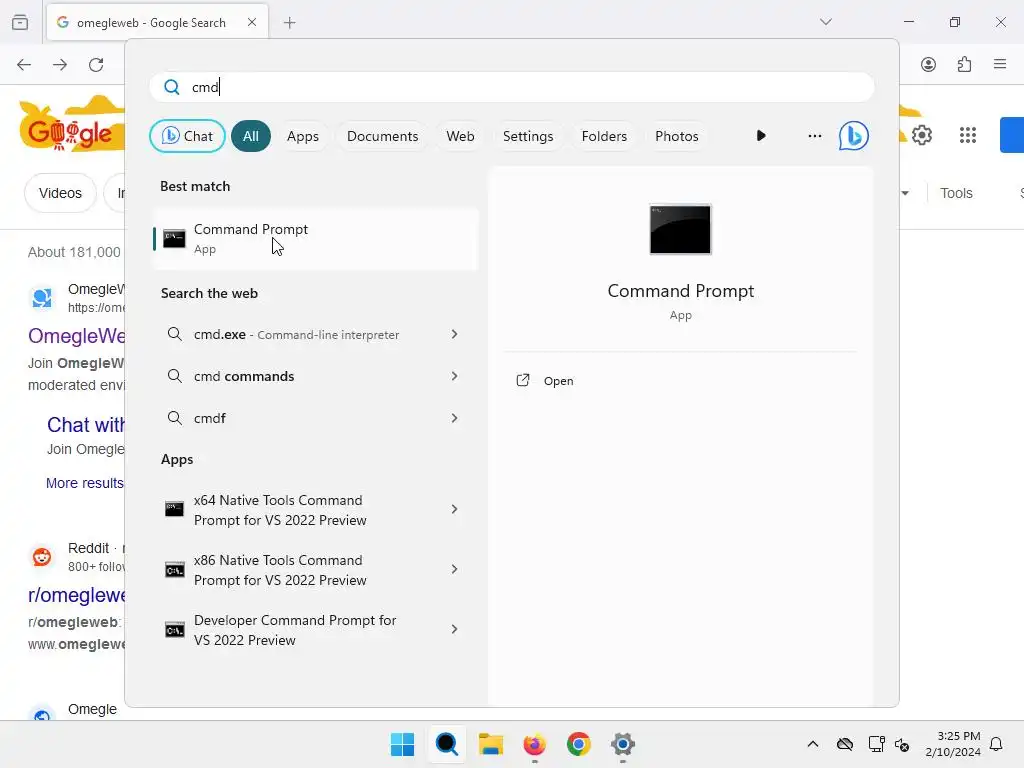Expand Developer Command Prompt chevron
This screenshot has width=1024, height=768.
pos(455,630)
